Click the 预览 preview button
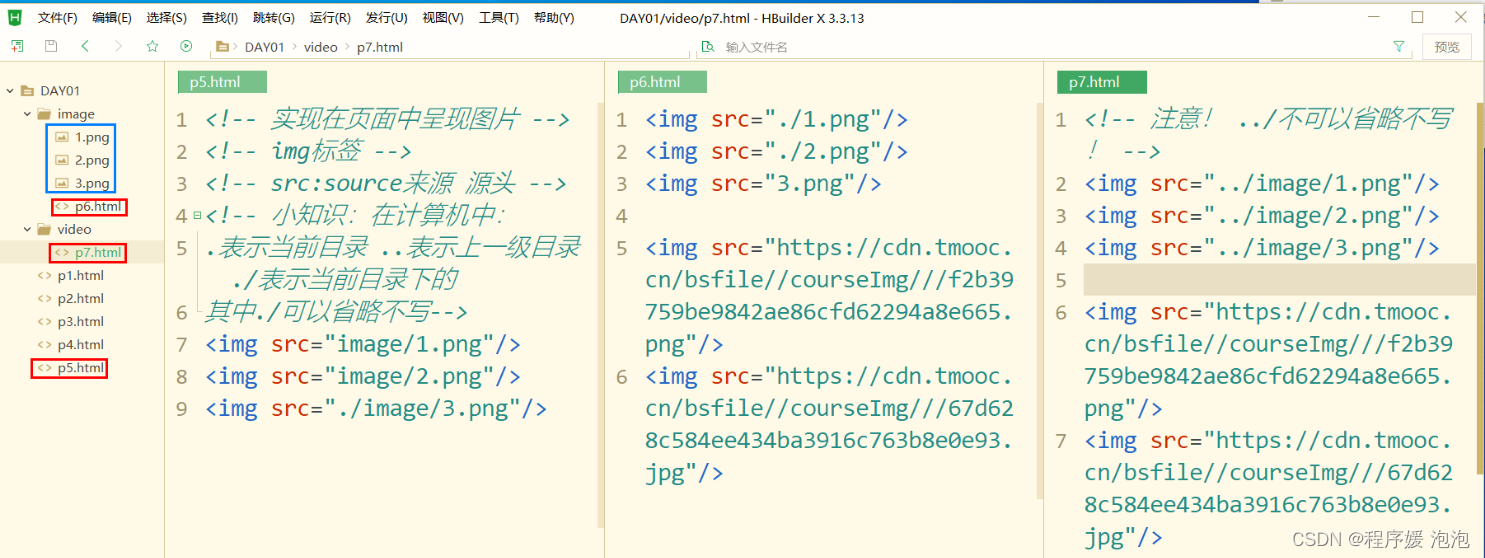 coord(1447,47)
